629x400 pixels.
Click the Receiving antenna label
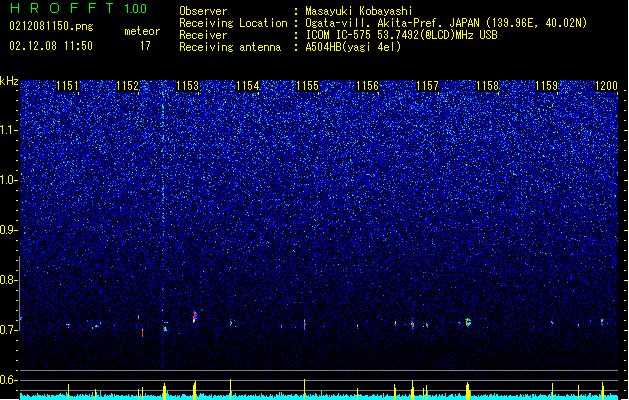(x=230, y=47)
